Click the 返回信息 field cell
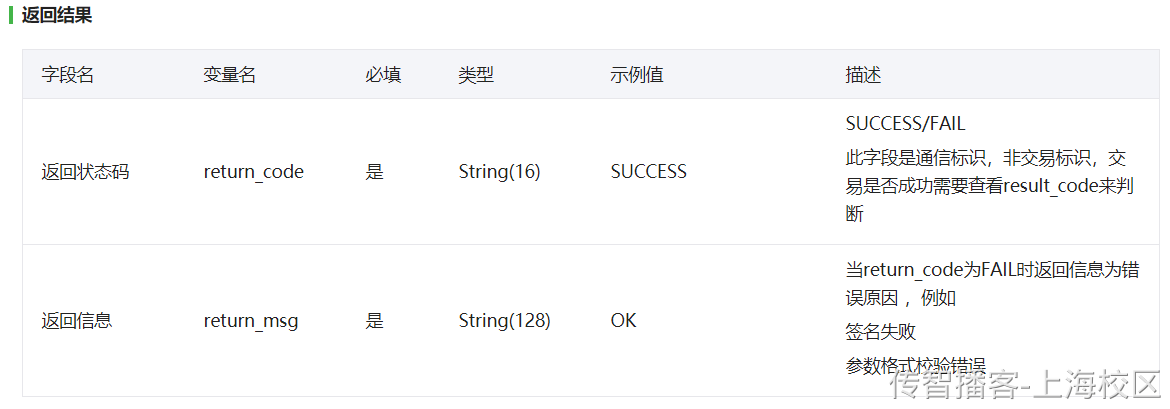 [x=77, y=321]
